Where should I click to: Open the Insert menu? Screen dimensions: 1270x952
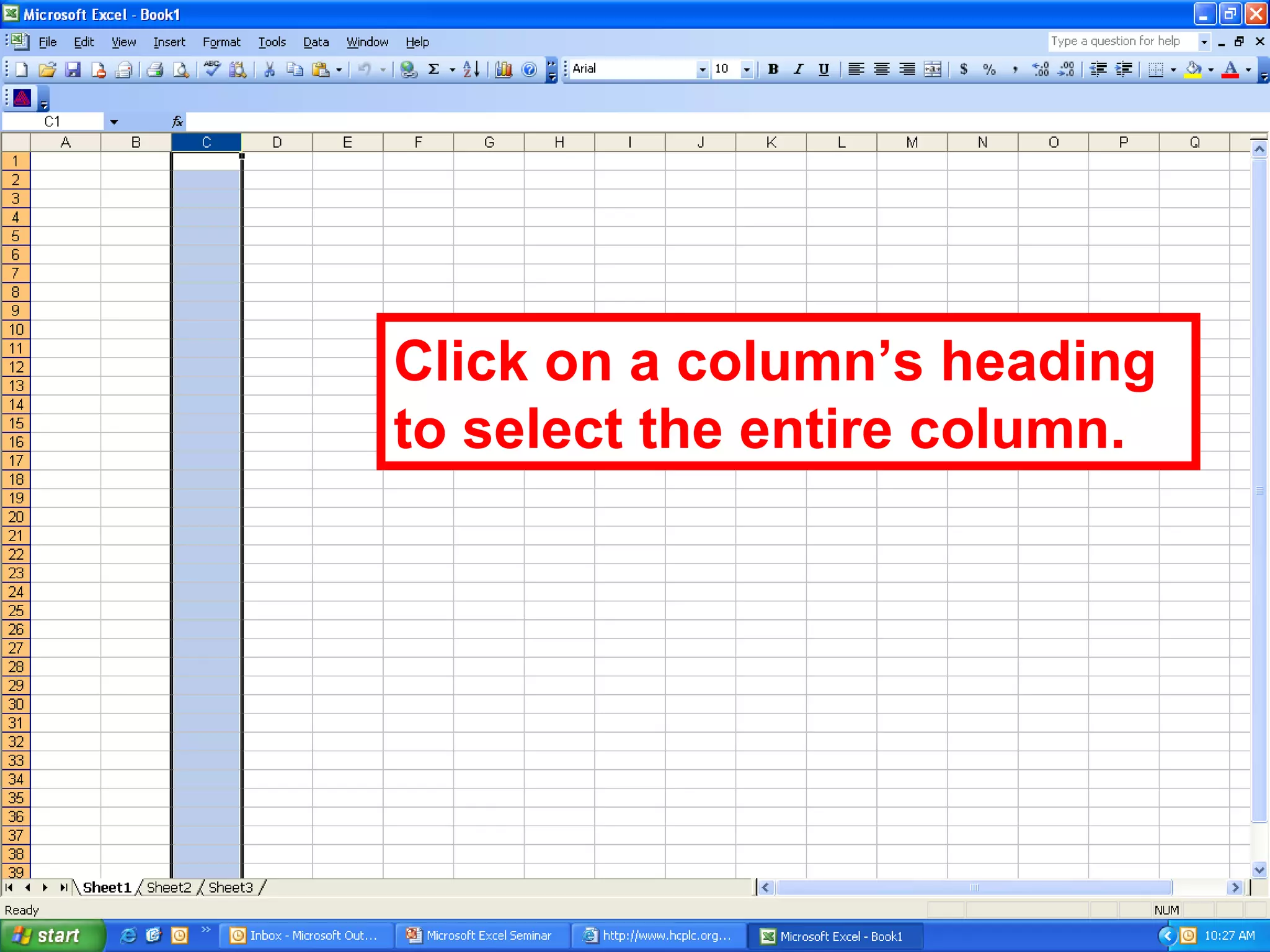pos(169,42)
